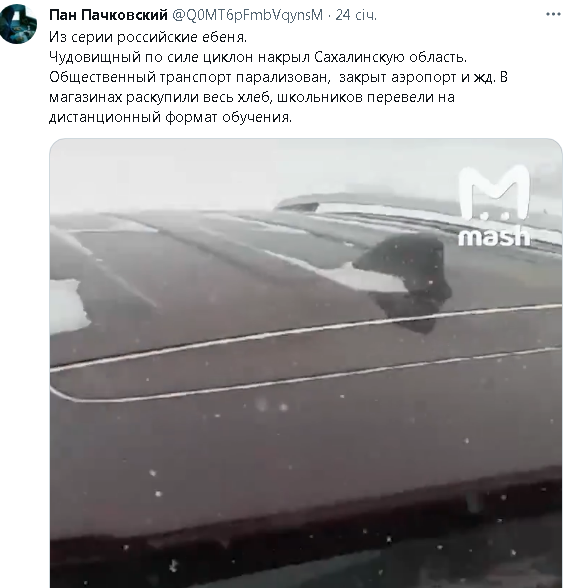576x588 pixels.
Task: Click the words 'Сахалинскую область' in tweet
Action: point(390,57)
